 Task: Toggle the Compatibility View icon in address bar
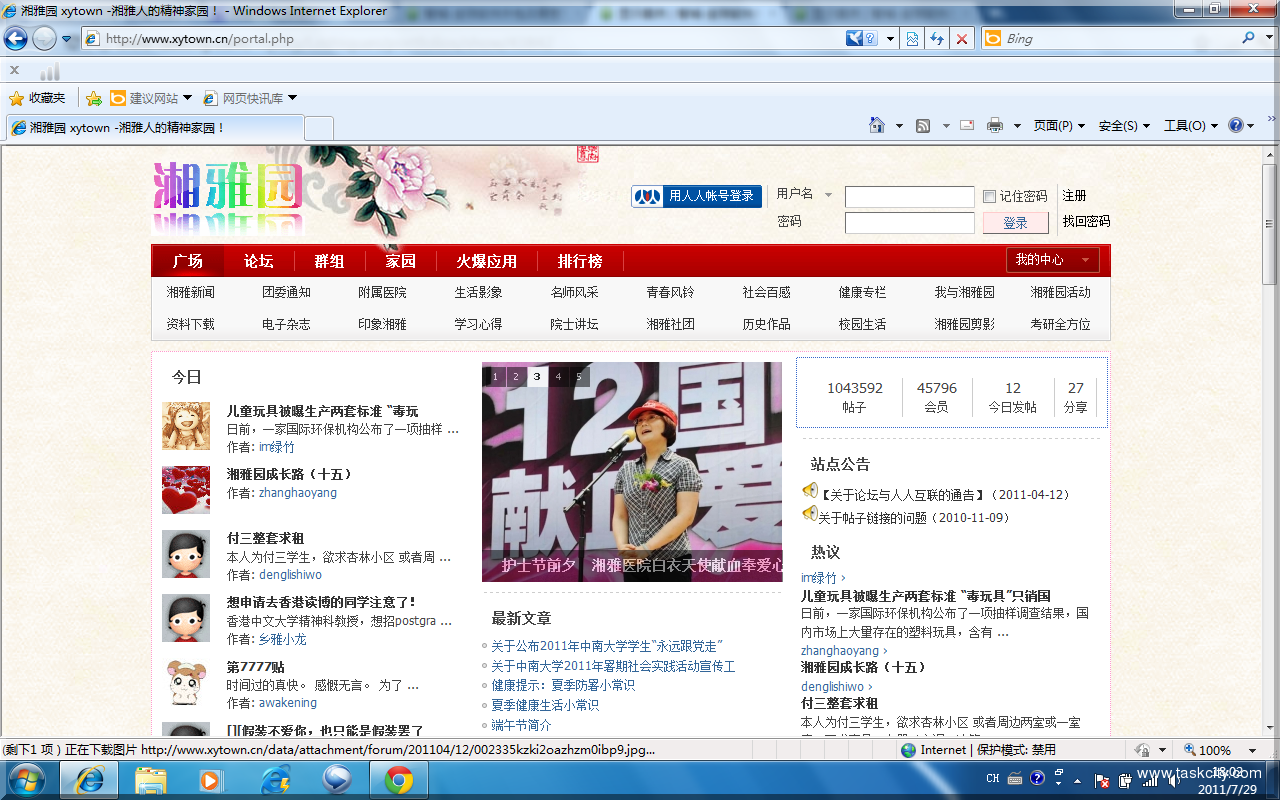point(912,39)
